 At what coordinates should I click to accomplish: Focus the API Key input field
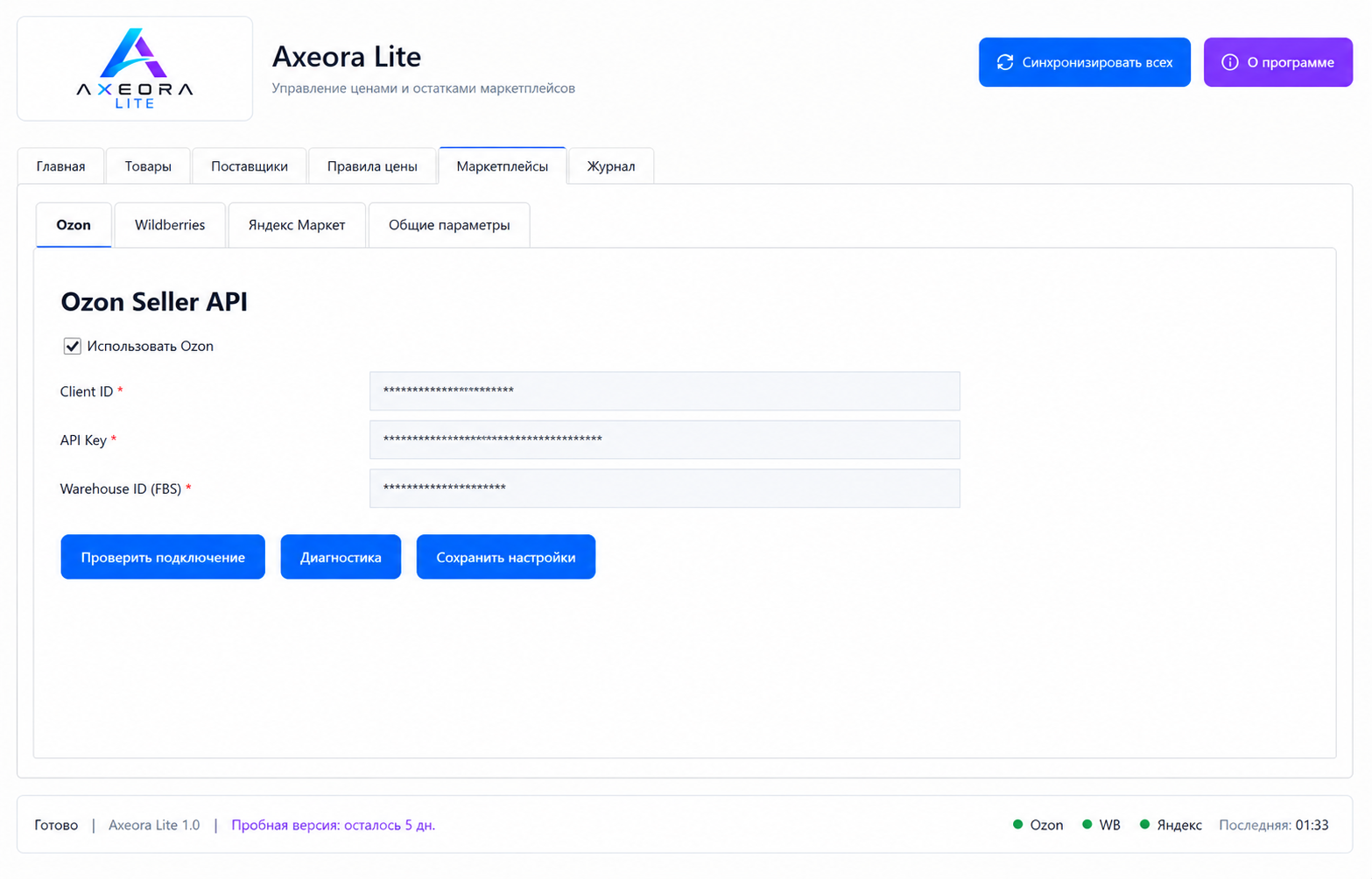(665, 439)
